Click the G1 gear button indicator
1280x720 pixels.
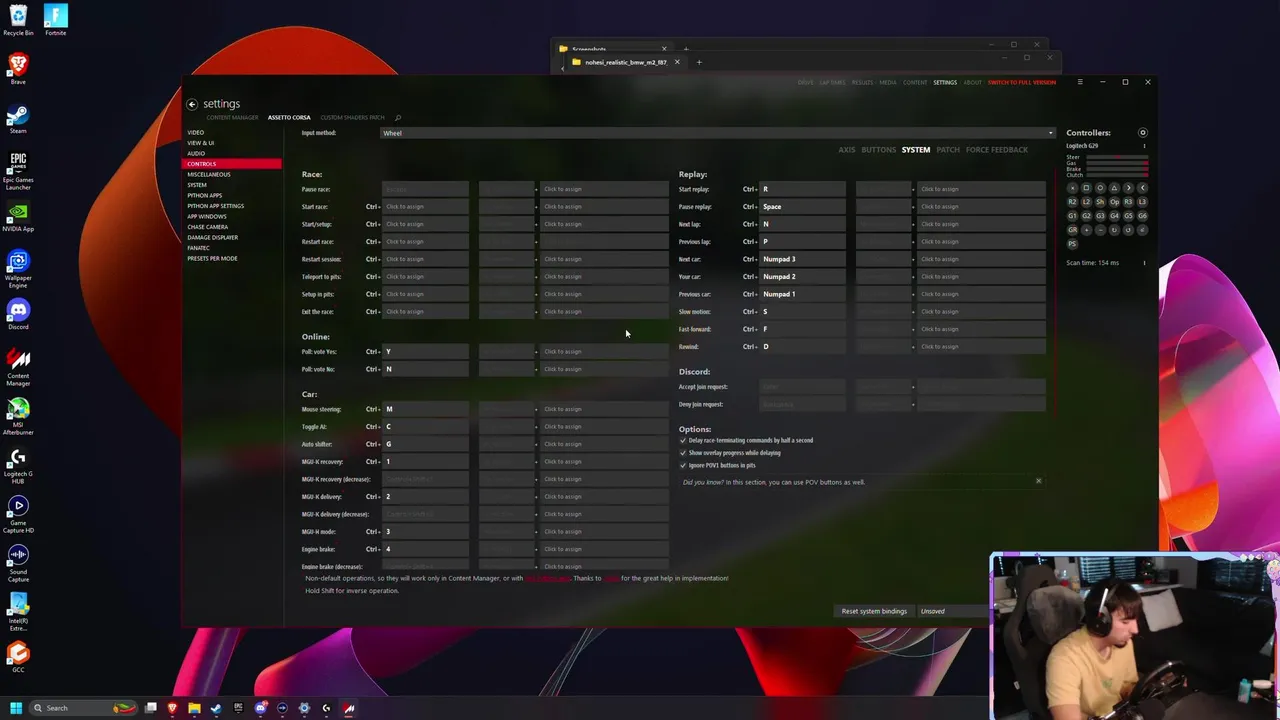tap(1072, 216)
